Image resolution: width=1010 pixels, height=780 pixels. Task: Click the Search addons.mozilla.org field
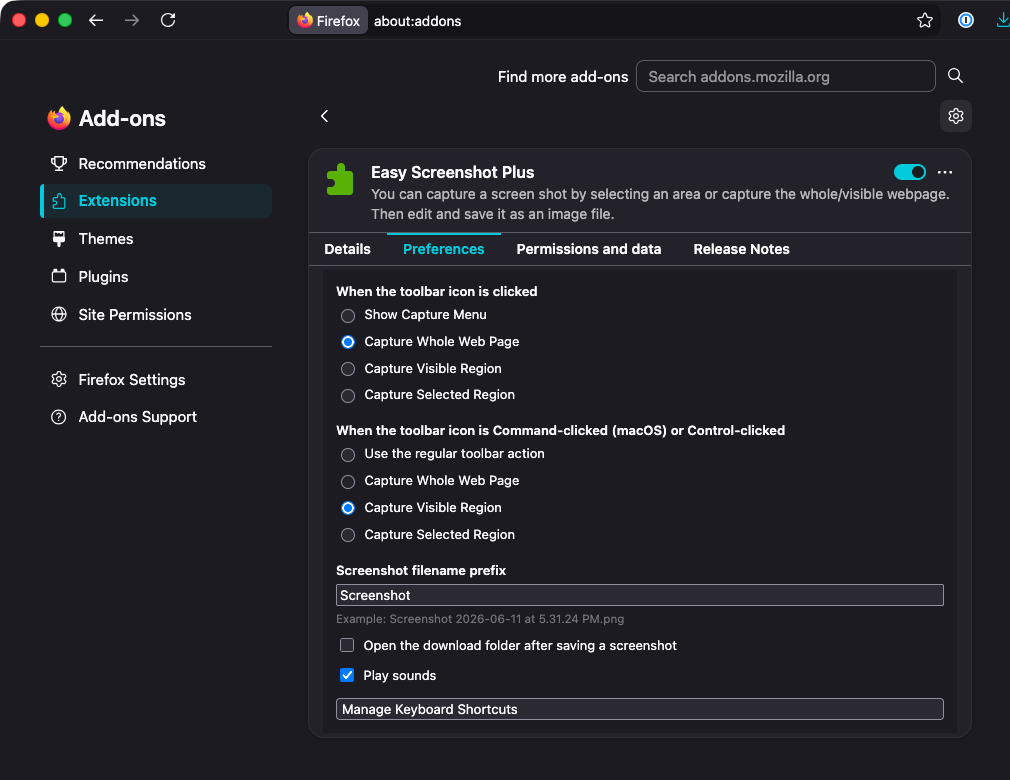point(786,76)
